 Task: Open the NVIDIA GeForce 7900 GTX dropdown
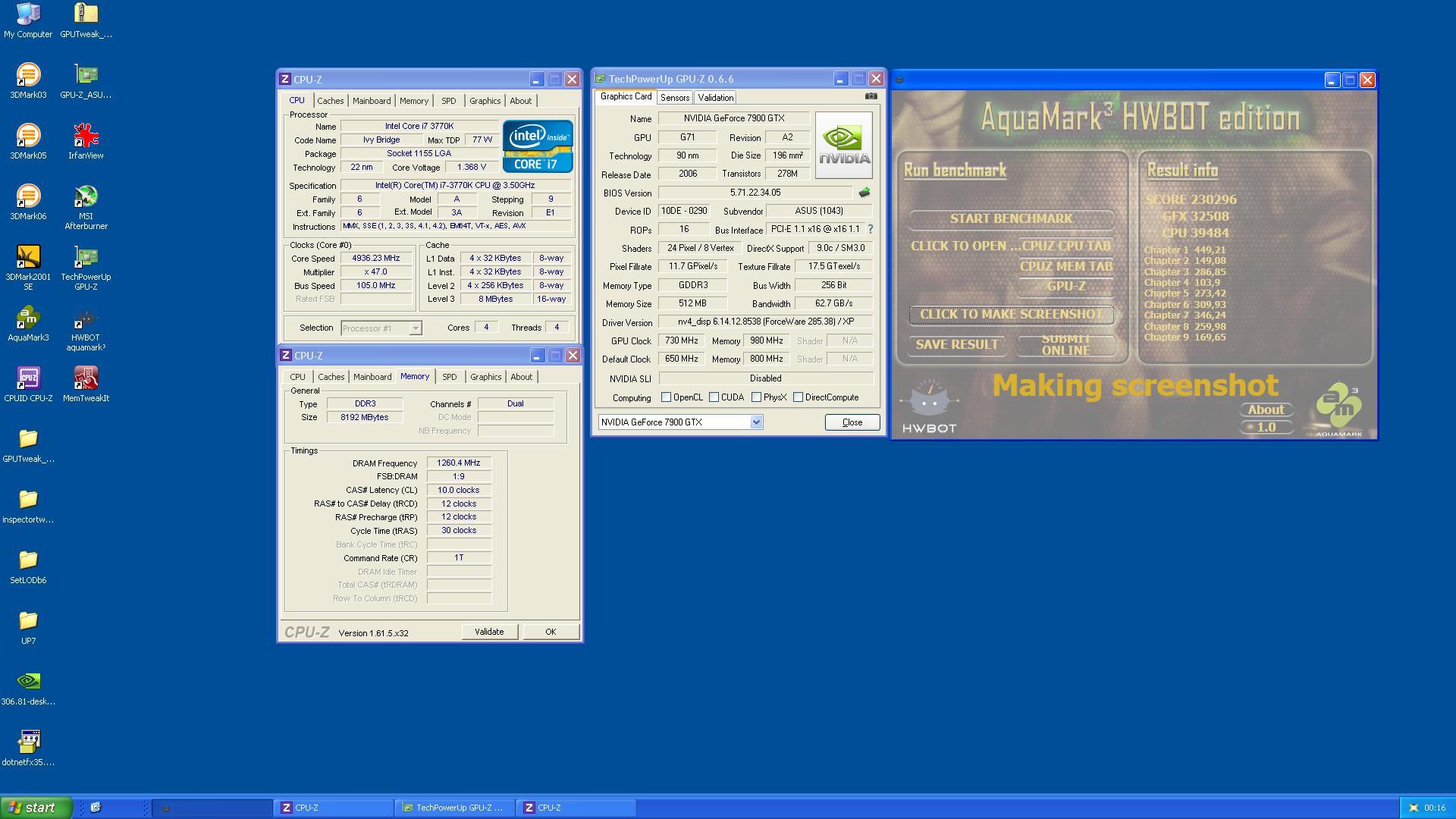click(755, 422)
